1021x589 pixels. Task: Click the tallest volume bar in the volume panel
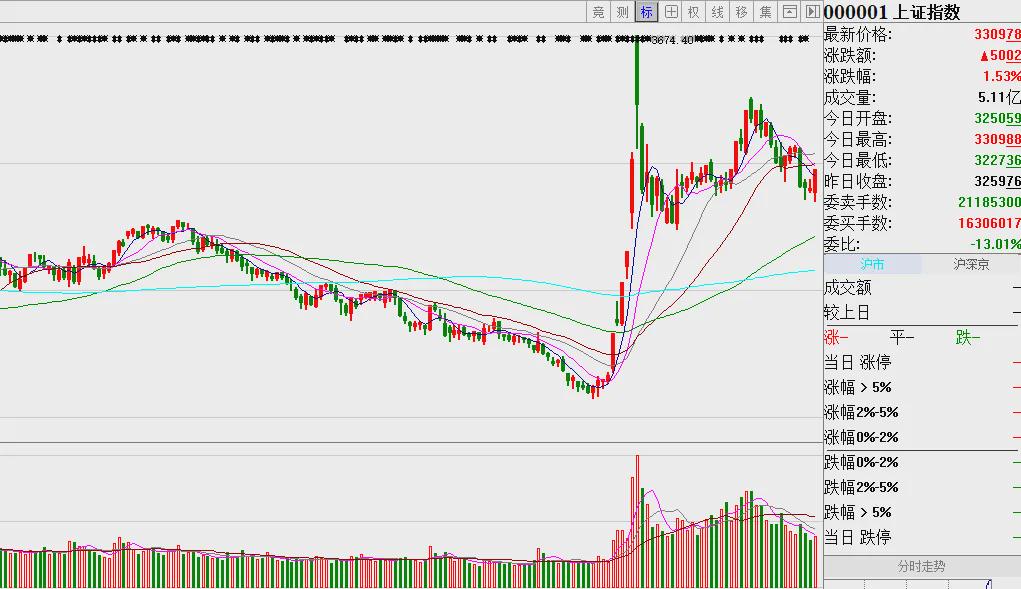pyautogui.click(x=637, y=522)
